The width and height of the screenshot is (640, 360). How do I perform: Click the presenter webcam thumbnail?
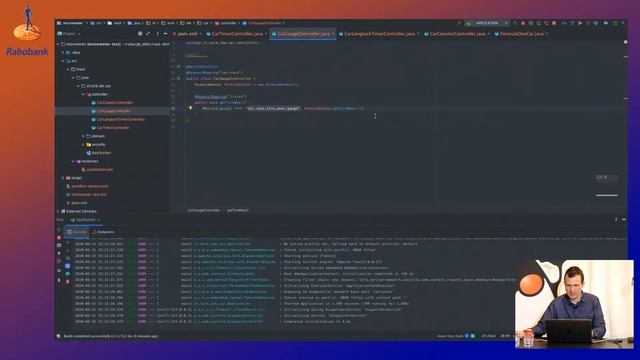pyautogui.click(x=574, y=304)
